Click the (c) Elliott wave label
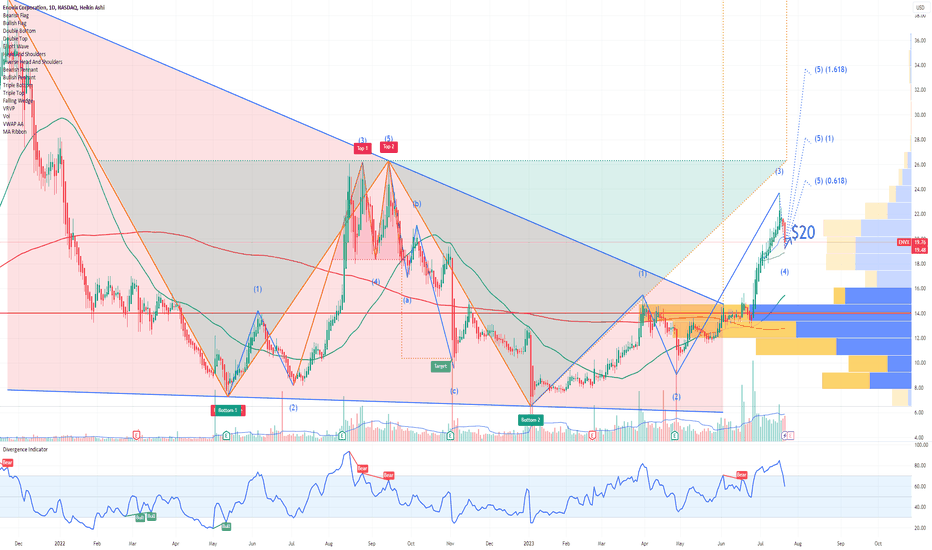Screen dimensions: 932x550 click(x=454, y=391)
